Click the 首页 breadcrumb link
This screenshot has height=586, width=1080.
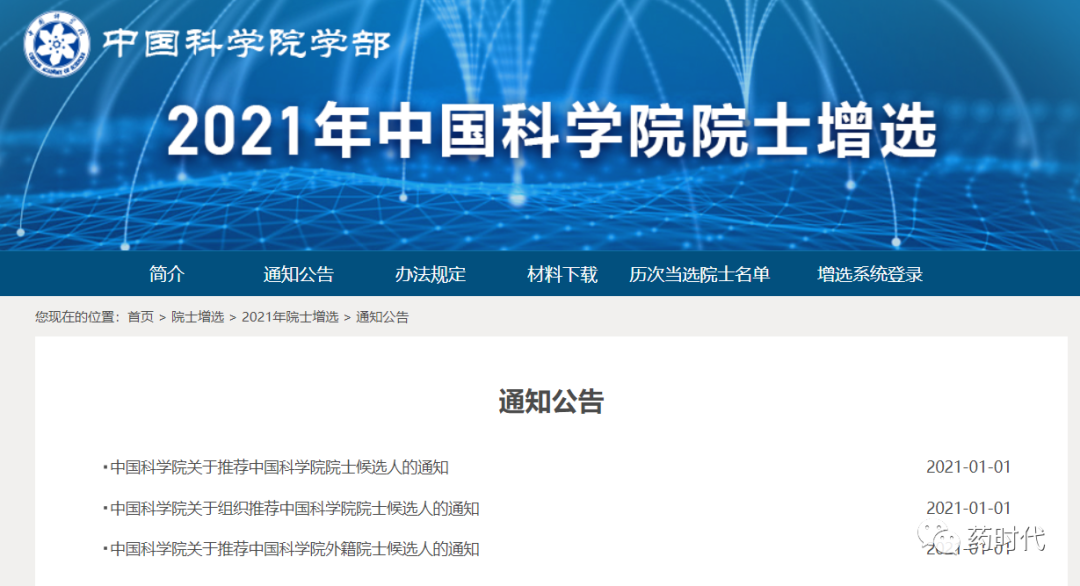coord(141,317)
